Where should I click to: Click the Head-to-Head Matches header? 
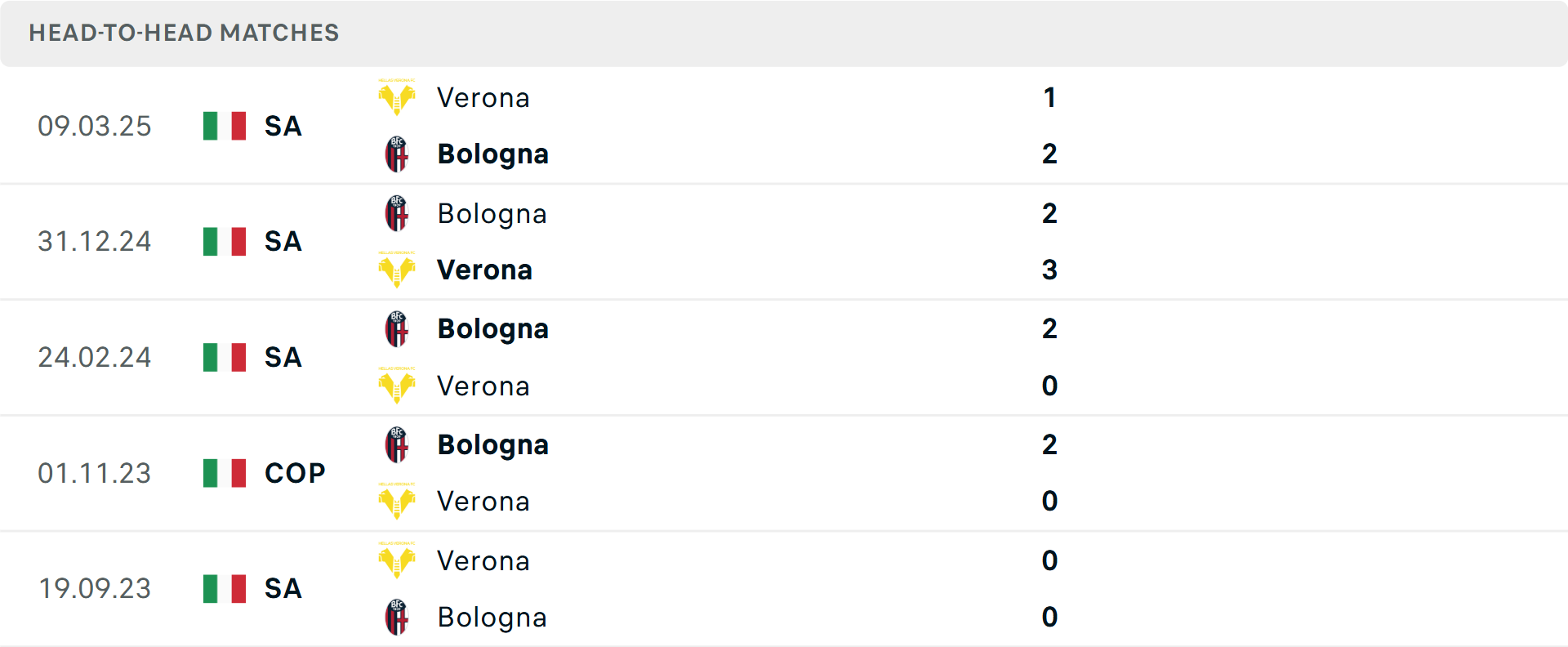(x=184, y=33)
